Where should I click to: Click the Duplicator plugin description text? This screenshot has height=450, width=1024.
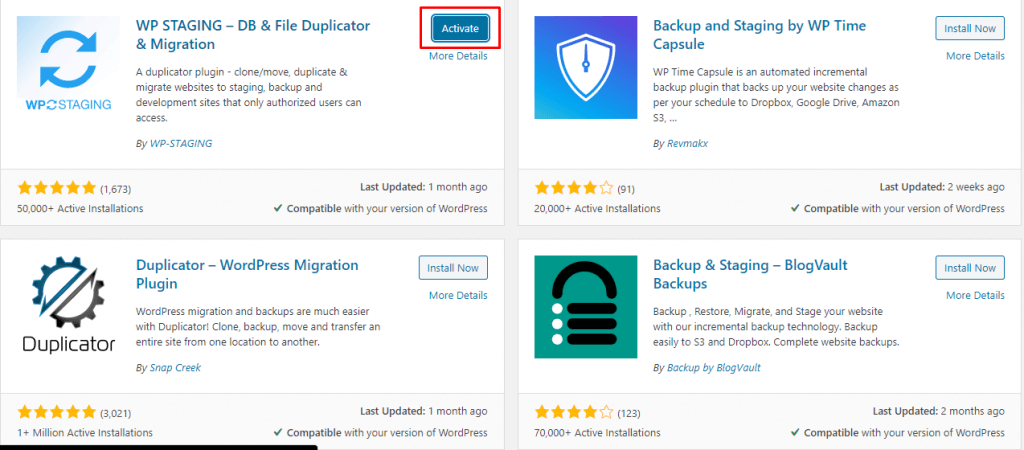point(258,327)
